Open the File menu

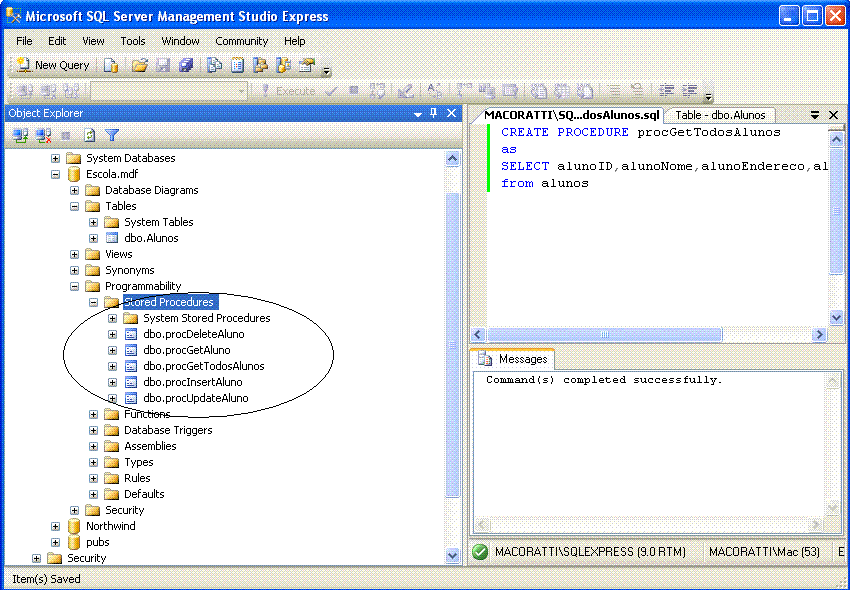[x=24, y=41]
